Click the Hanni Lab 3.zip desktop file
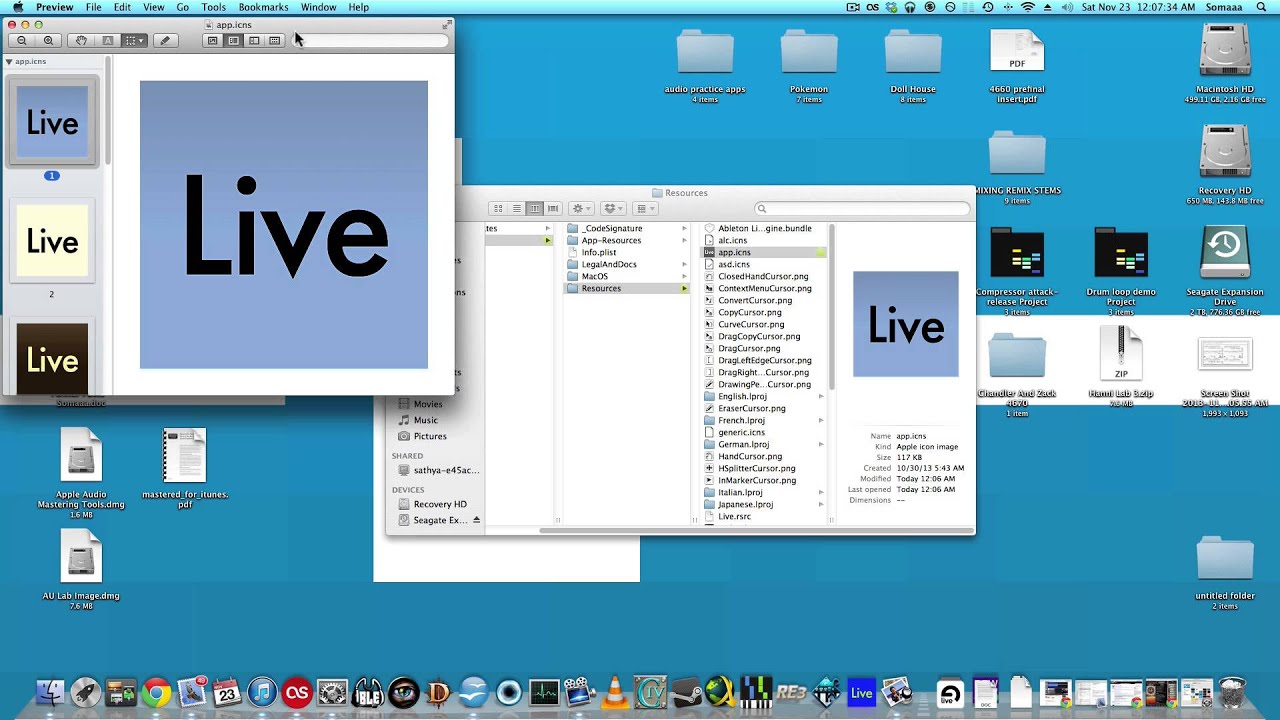1280x720 pixels. pyautogui.click(x=1121, y=355)
